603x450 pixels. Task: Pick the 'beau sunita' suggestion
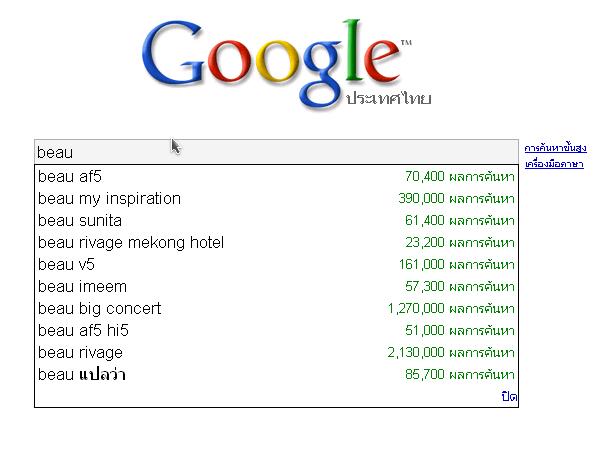276,220
